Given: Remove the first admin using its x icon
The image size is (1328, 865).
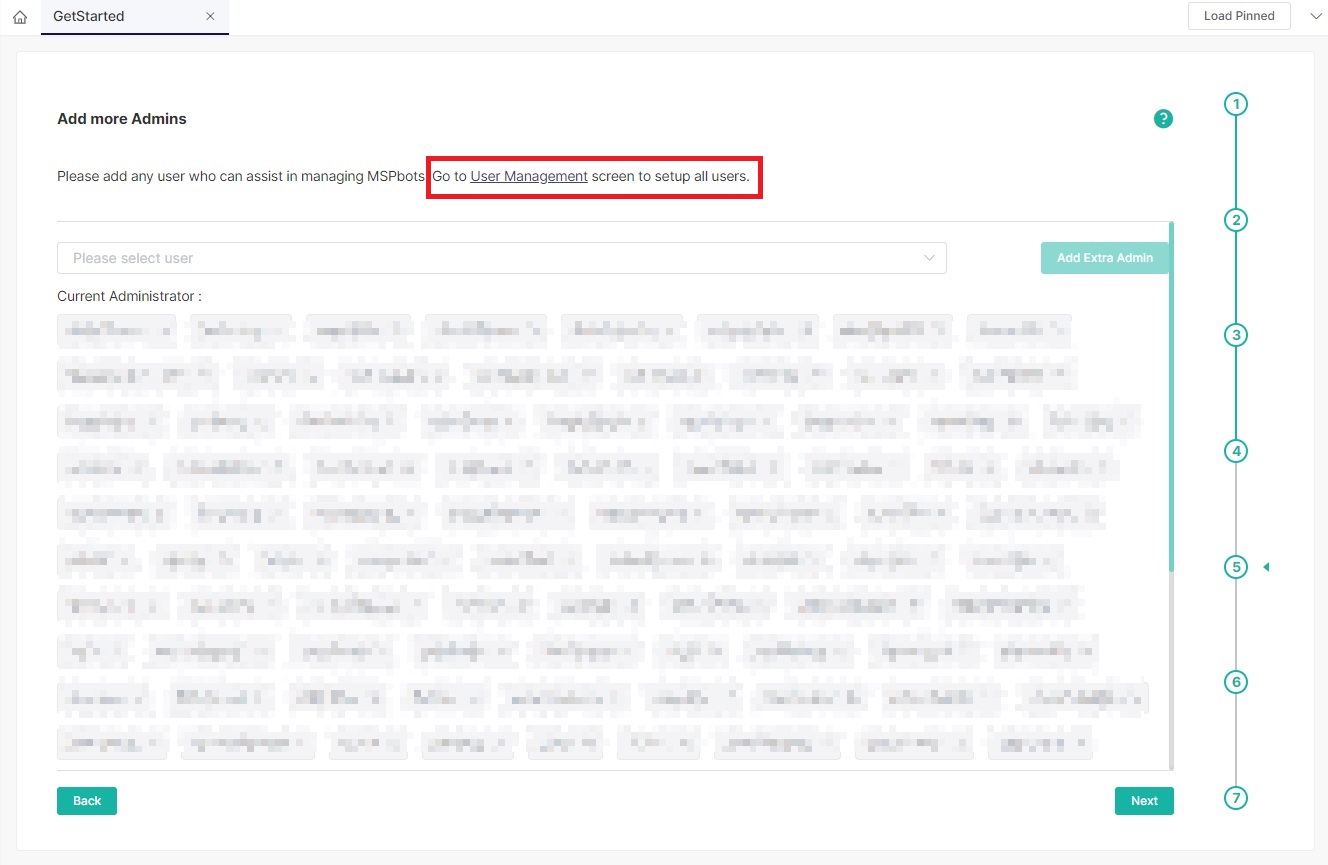Looking at the screenshot, I should pos(164,330).
